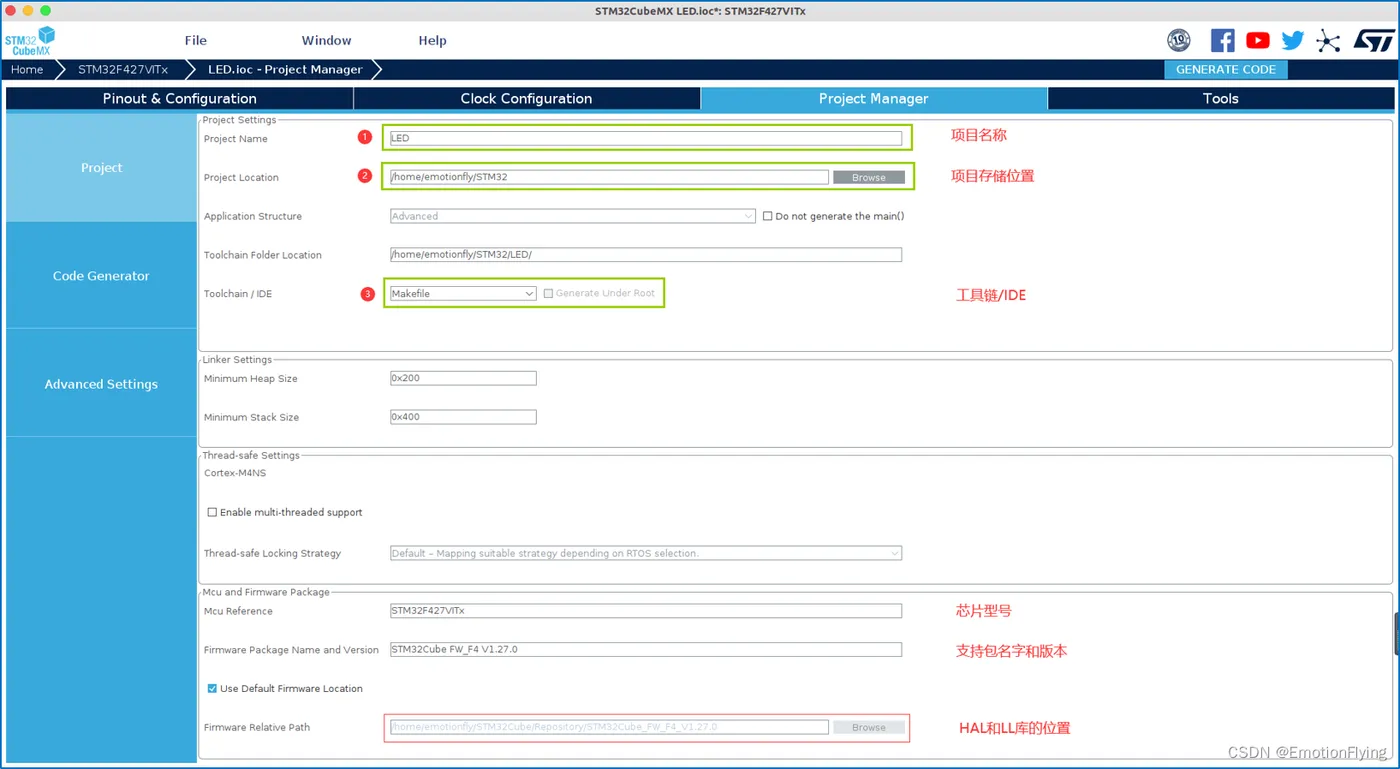Click the 'Toolchain / IDE' label

(x=237, y=294)
